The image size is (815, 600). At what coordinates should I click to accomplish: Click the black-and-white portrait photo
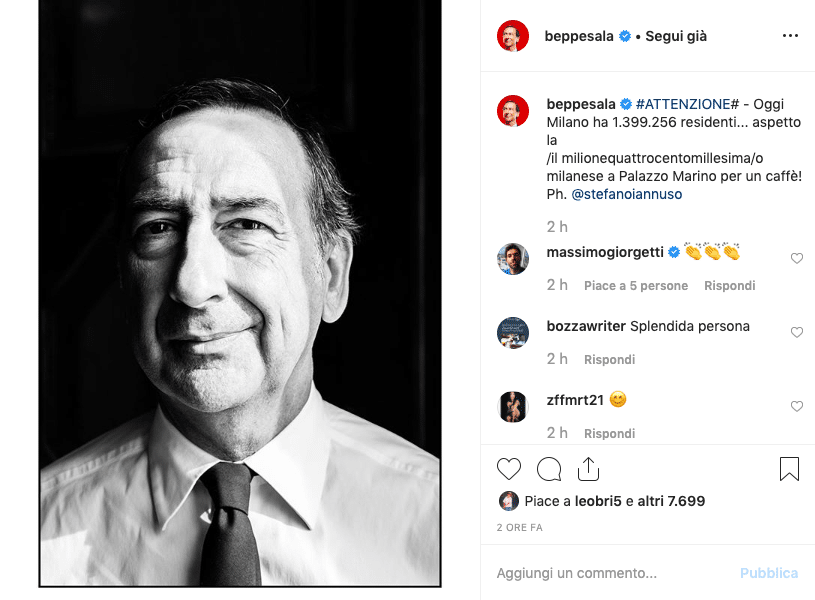240,293
